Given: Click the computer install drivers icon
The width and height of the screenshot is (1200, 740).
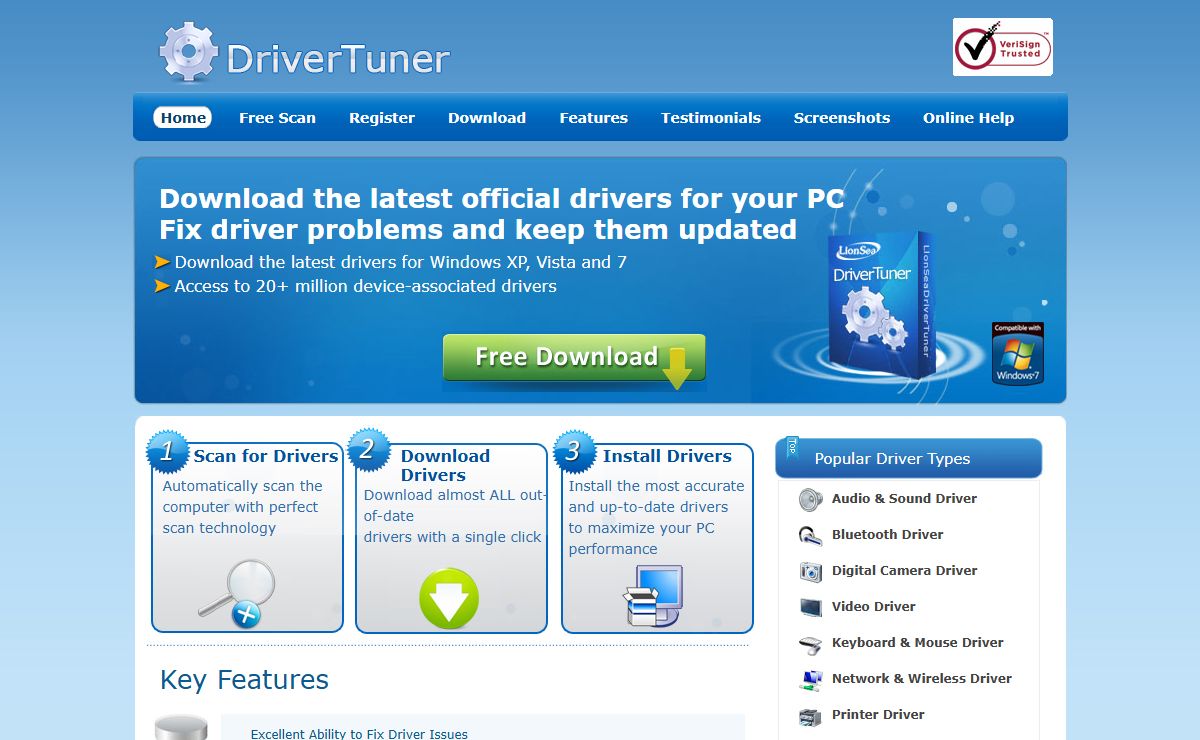Looking at the screenshot, I should point(653,596).
